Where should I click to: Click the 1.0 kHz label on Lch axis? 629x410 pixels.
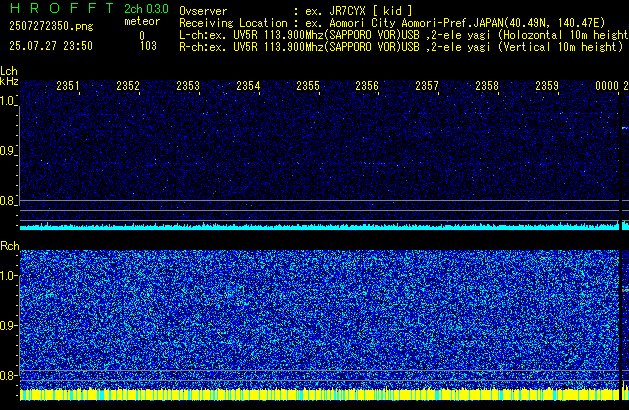[x=8, y=101]
